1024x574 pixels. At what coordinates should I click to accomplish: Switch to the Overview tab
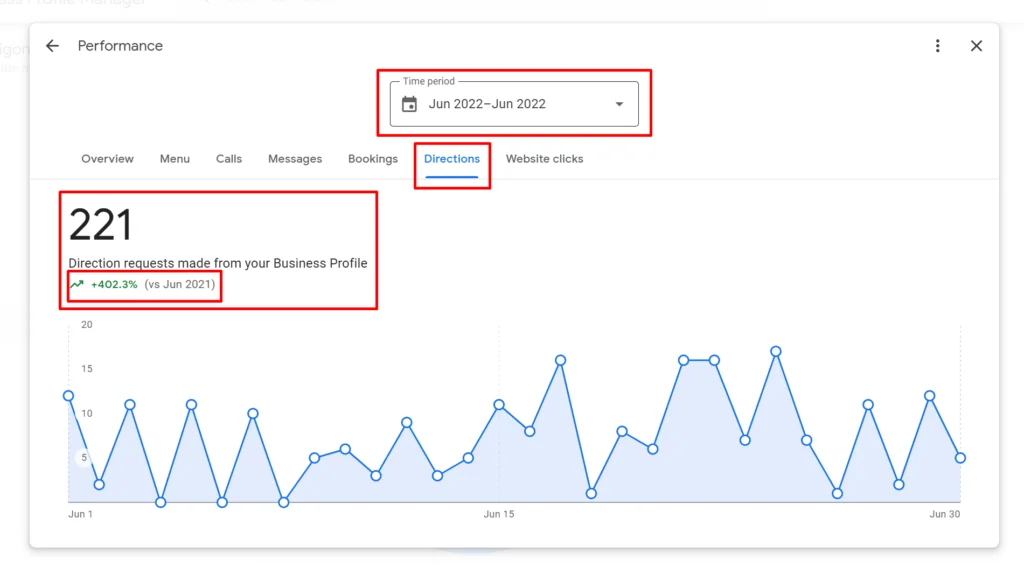pyautogui.click(x=107, y=159)
